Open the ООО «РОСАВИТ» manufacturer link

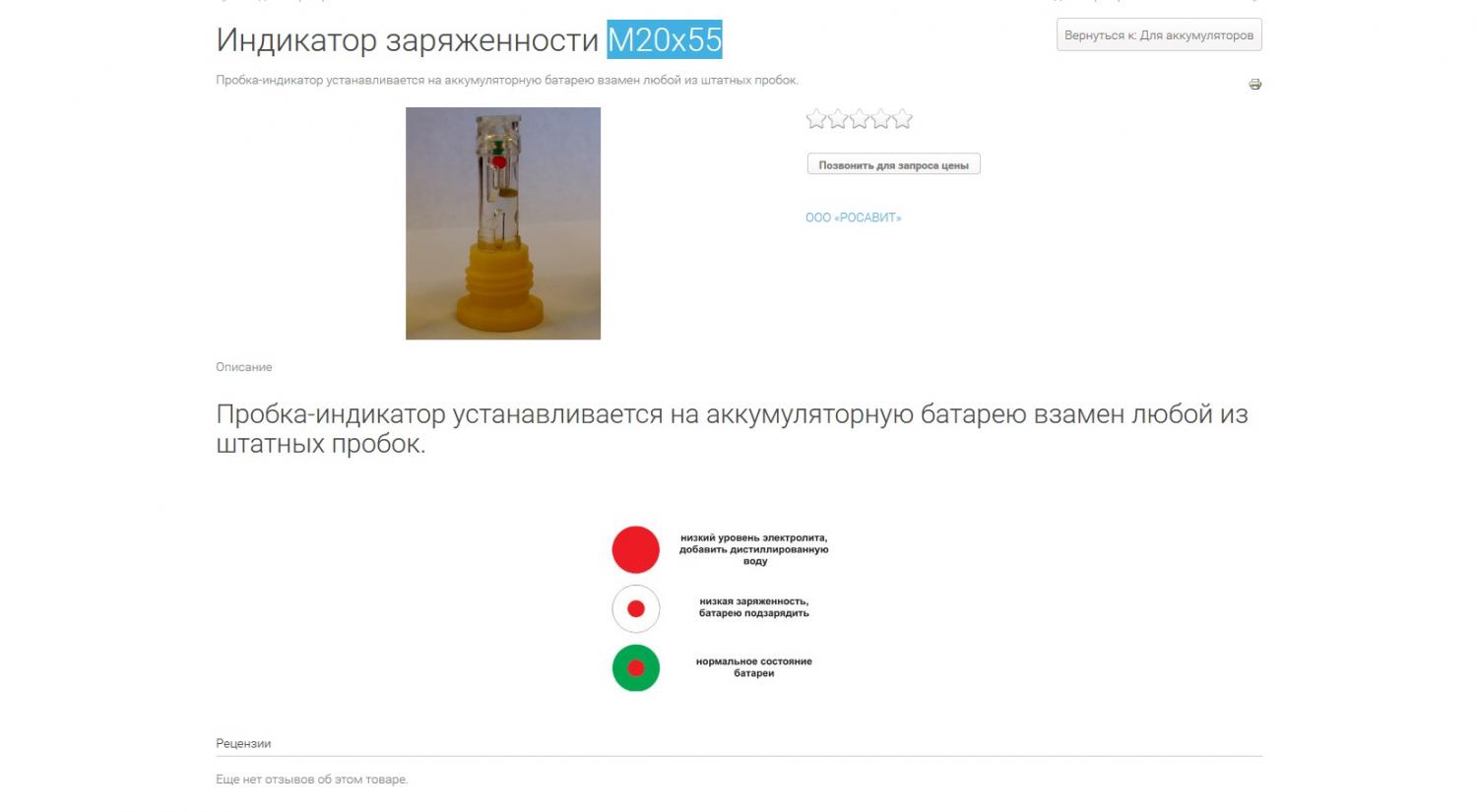coord(853,218)
